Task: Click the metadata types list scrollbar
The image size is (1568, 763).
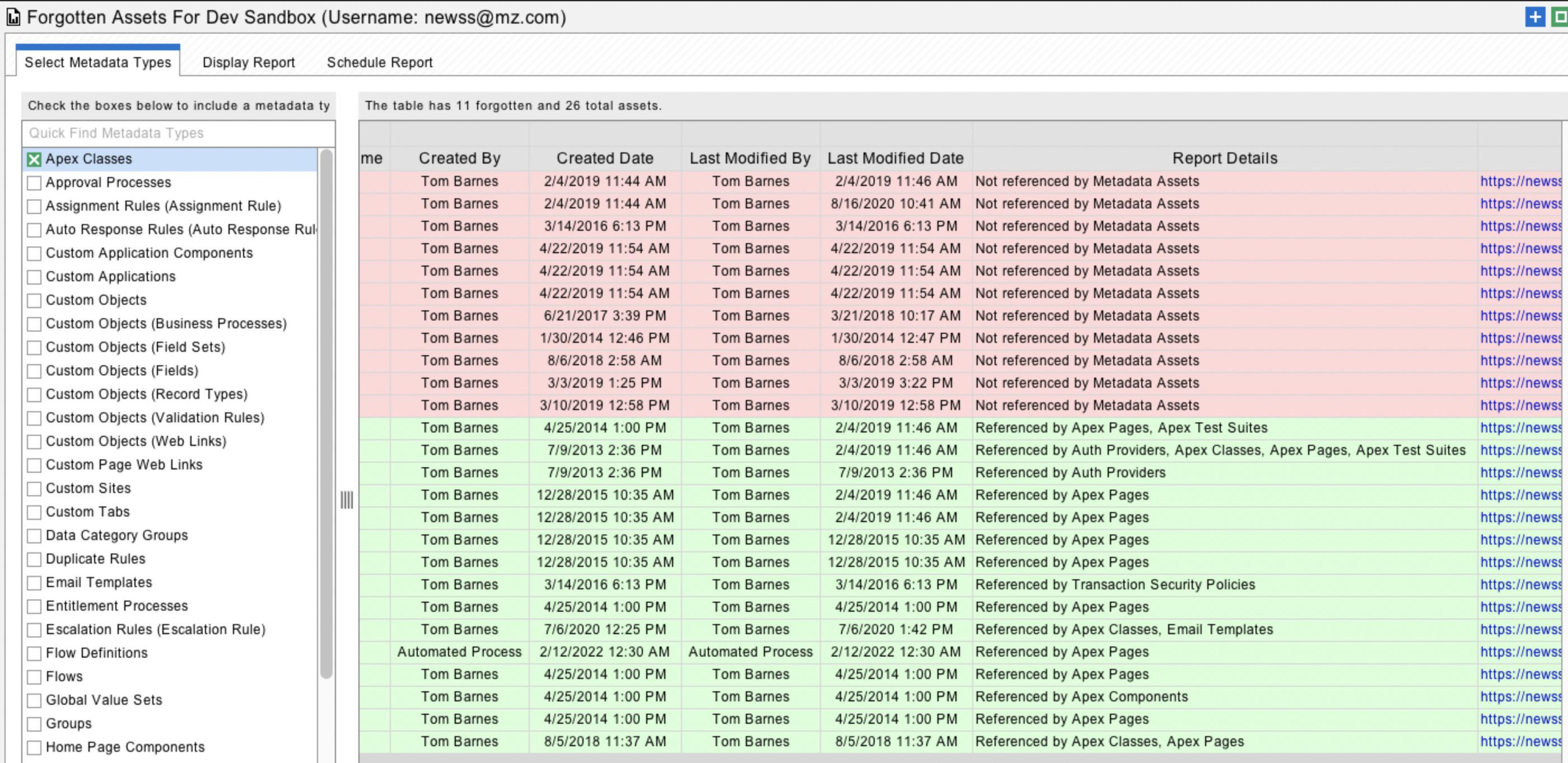Action: click(326, 414)
